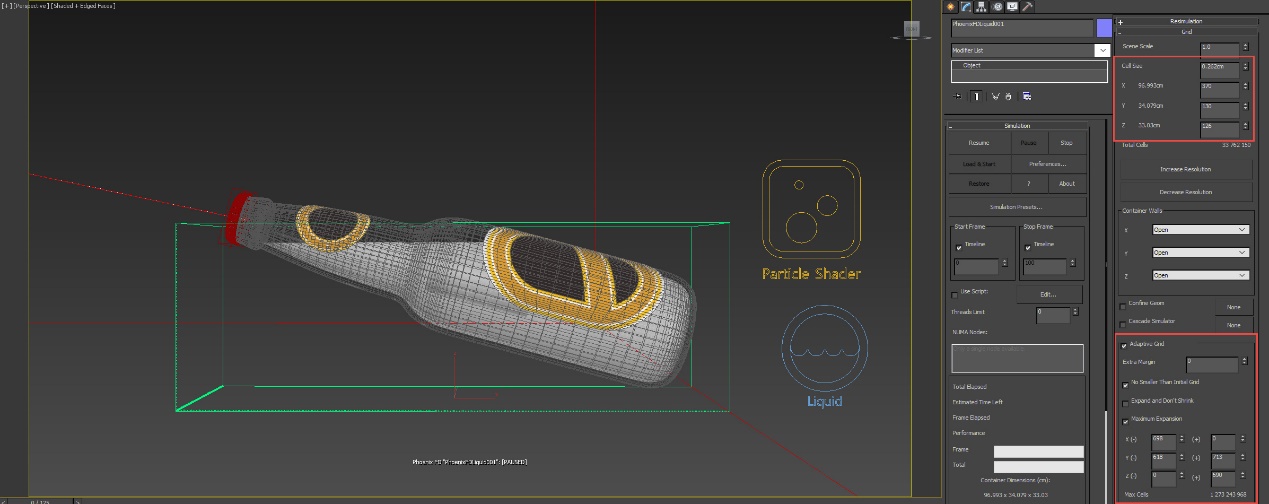The image size is (1269, 504).
Task: Toggle the Adaptive Grid checkbox
Action: coord(1124,345)
